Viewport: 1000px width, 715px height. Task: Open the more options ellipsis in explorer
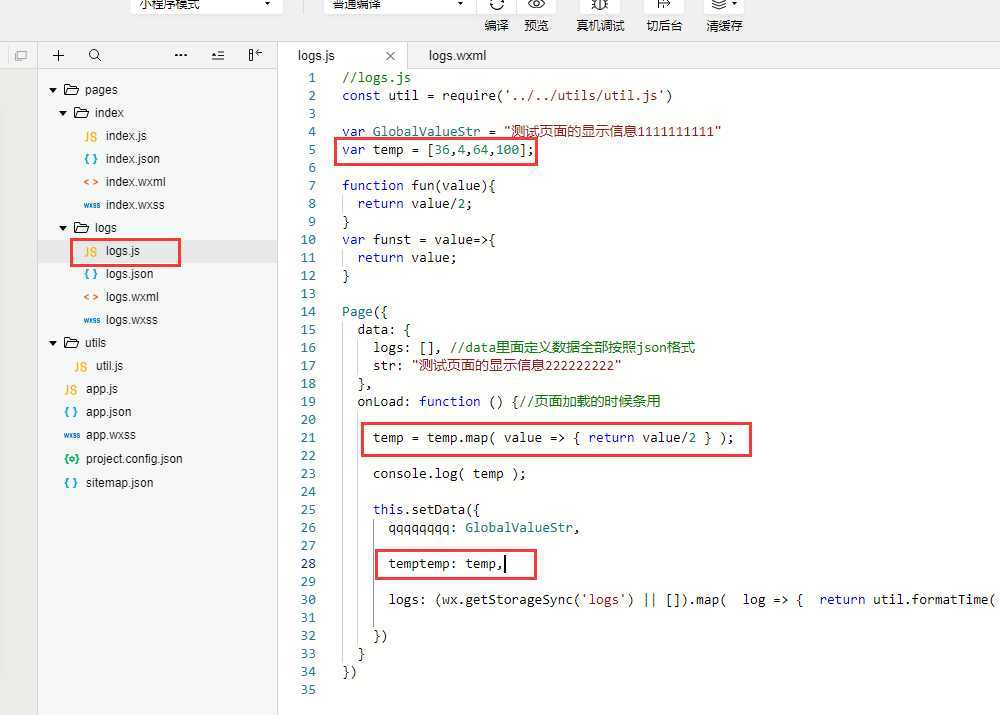click(181, 55)
